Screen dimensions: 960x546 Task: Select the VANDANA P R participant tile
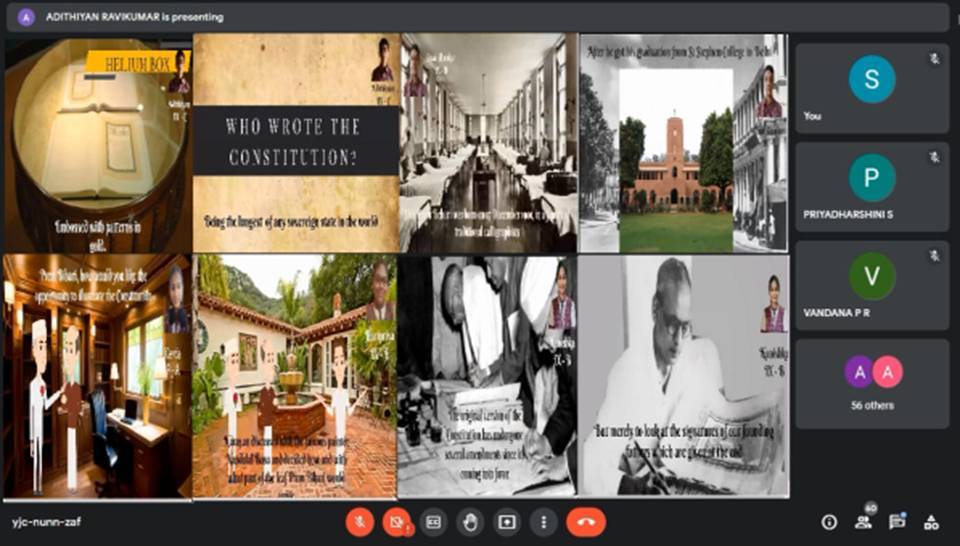click(x=872, y=285)
